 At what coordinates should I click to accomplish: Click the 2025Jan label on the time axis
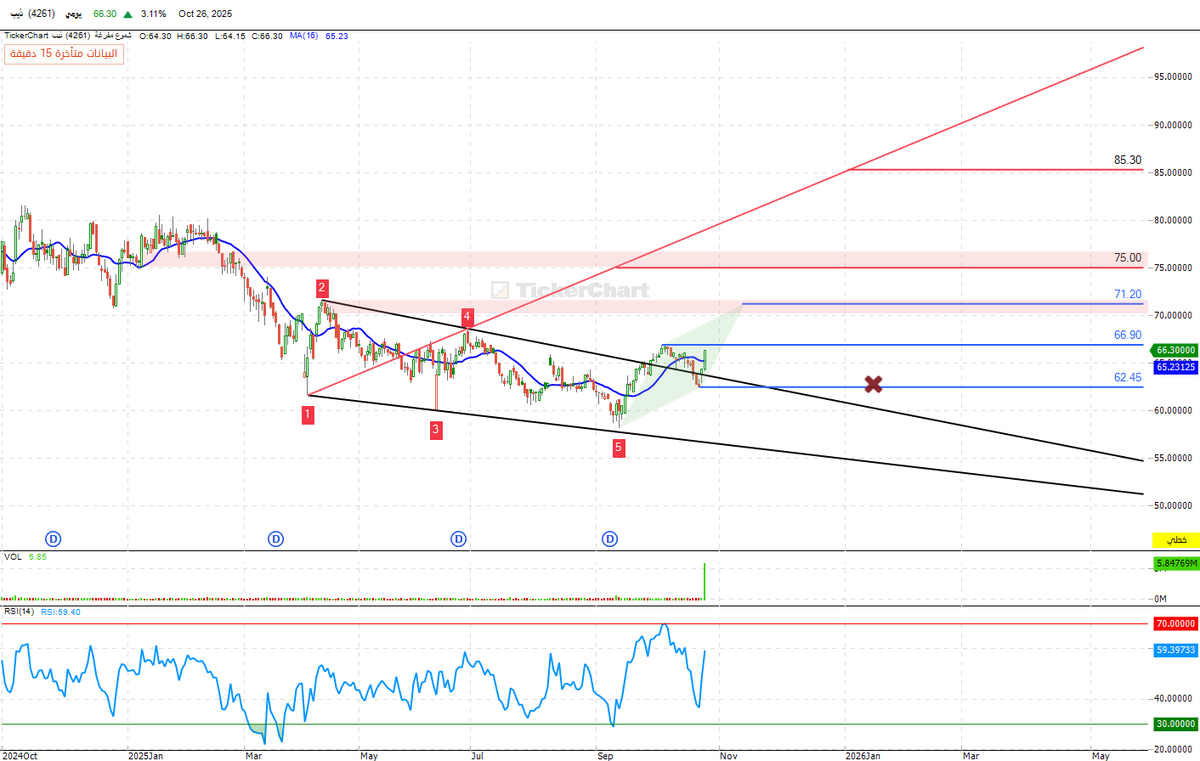[146, 755]
